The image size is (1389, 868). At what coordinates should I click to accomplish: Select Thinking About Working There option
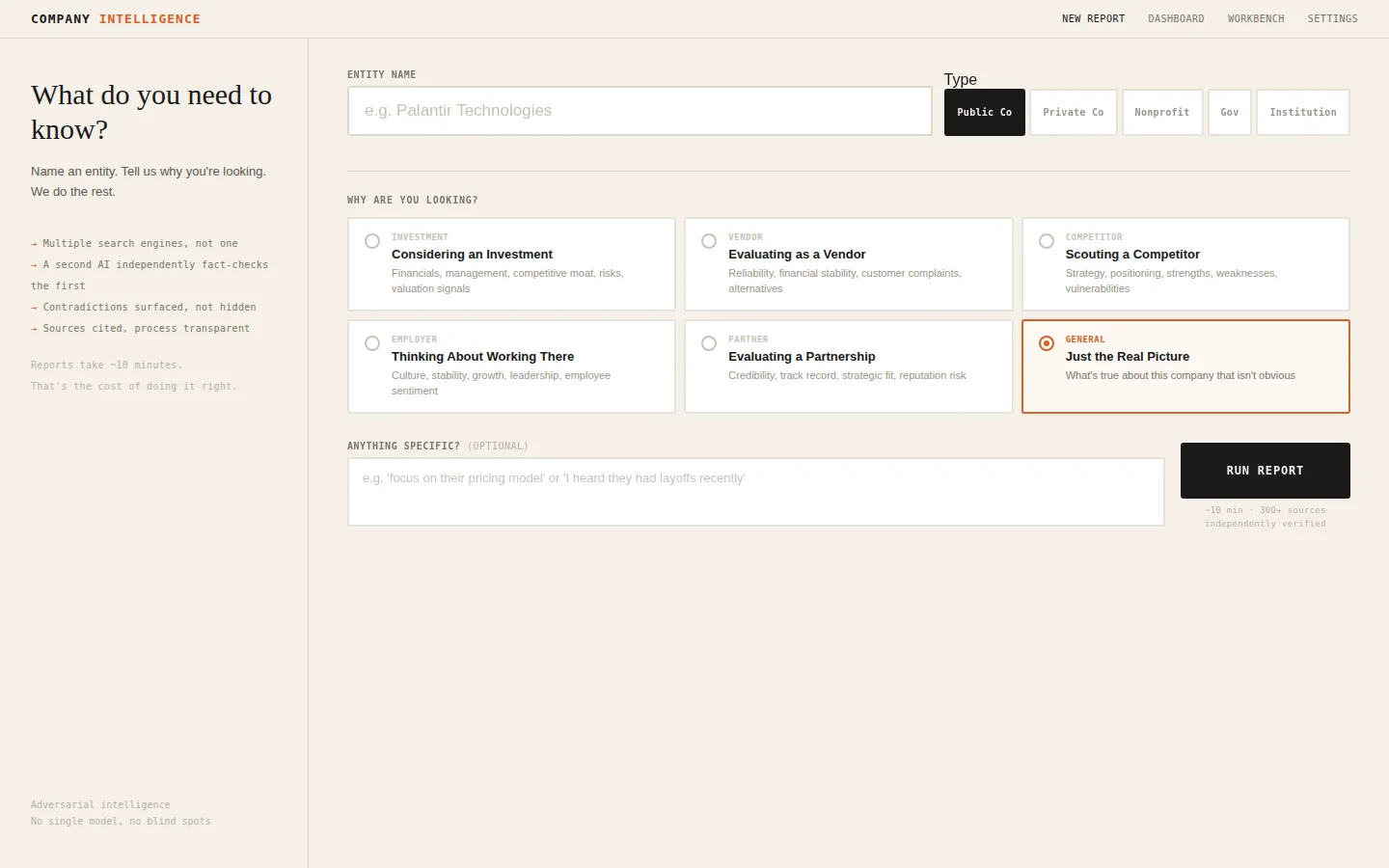[372, 343]
